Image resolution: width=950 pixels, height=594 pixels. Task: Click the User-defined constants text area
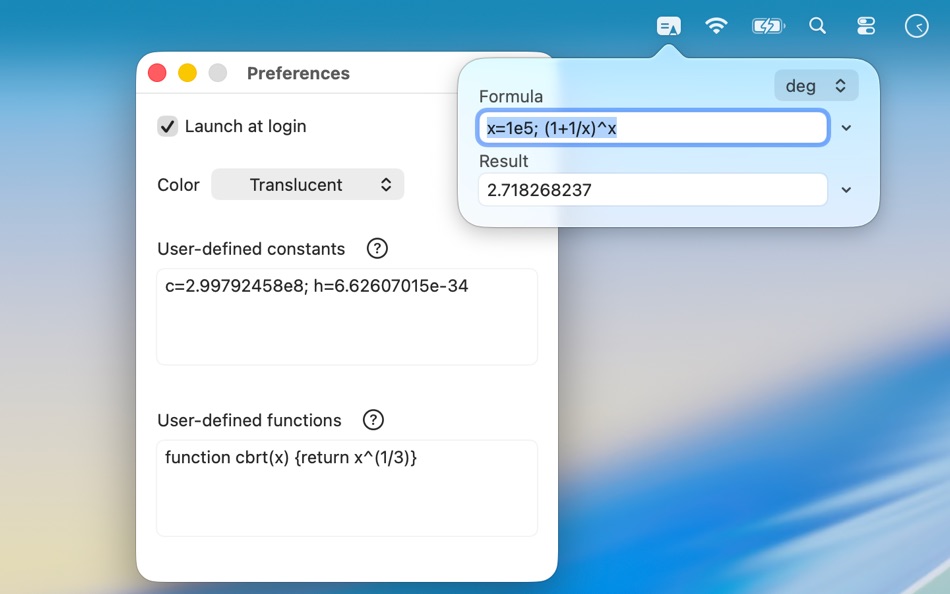[347, 316]
